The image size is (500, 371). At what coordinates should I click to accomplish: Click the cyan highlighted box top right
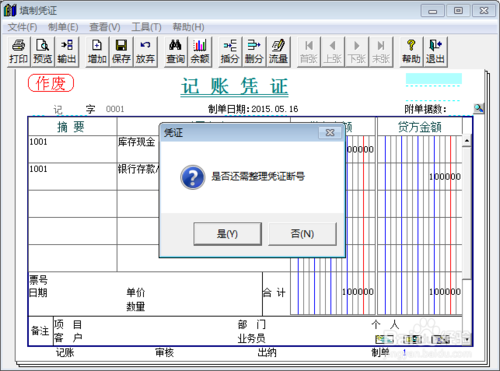434,79
